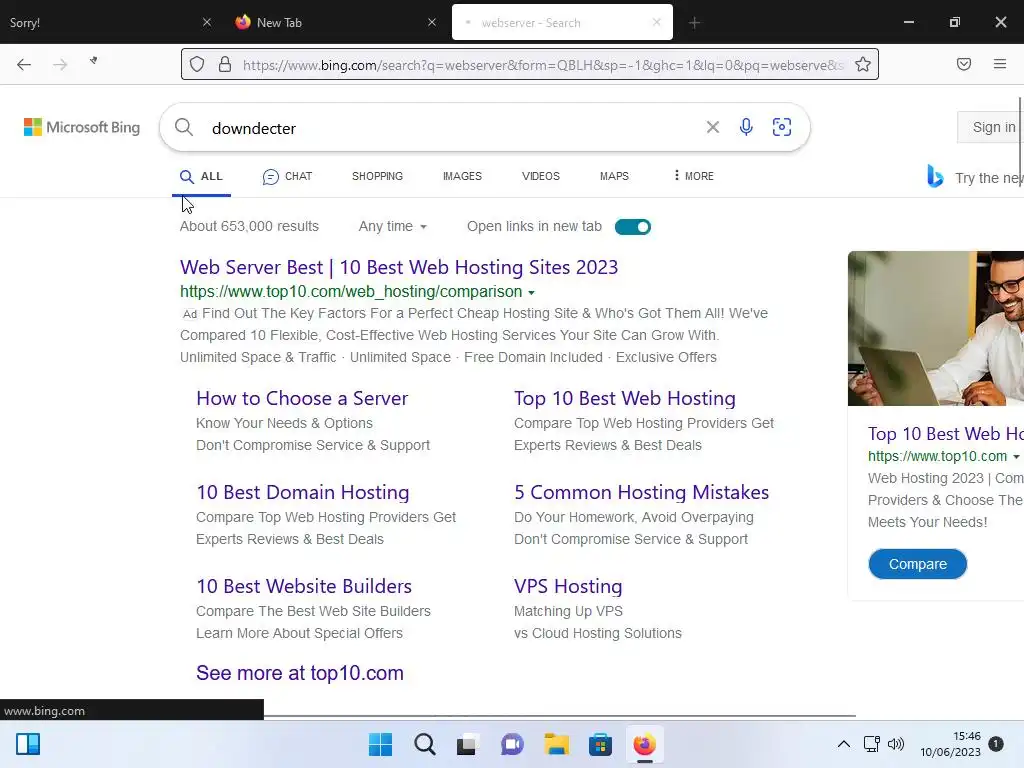This screenshot has height=768, width=1024.
Task: Select the ALL results tab
Action: click(x=201, y=176)
